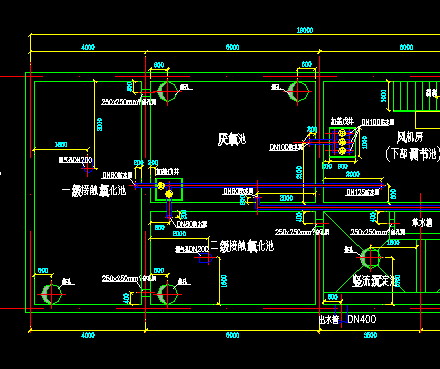The width and height of the screenshot is (440, 369).
Task: Click the green pit box with three valves
Action: (x=342, y=142)
